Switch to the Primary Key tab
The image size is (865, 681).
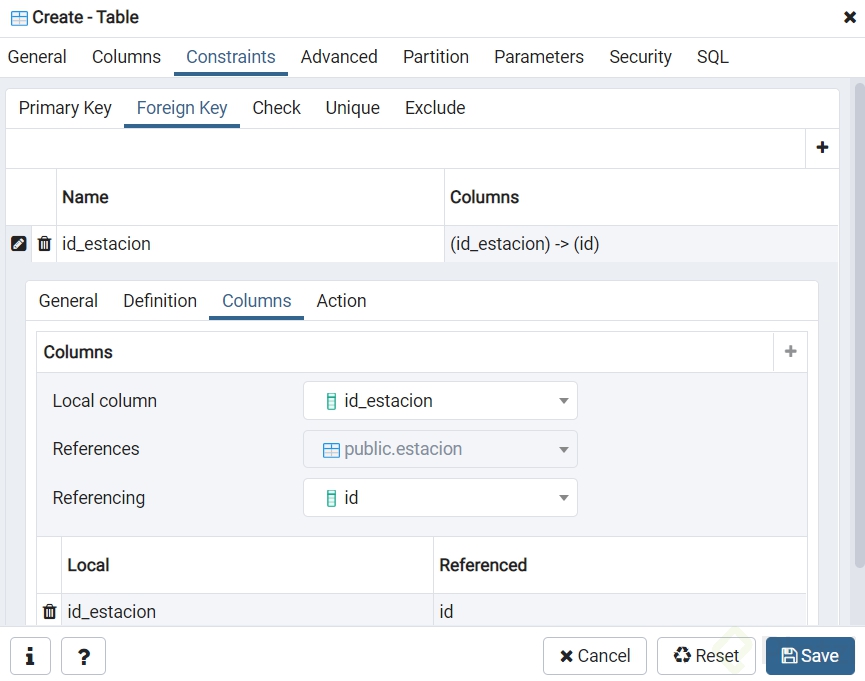(x=65, y=108)
